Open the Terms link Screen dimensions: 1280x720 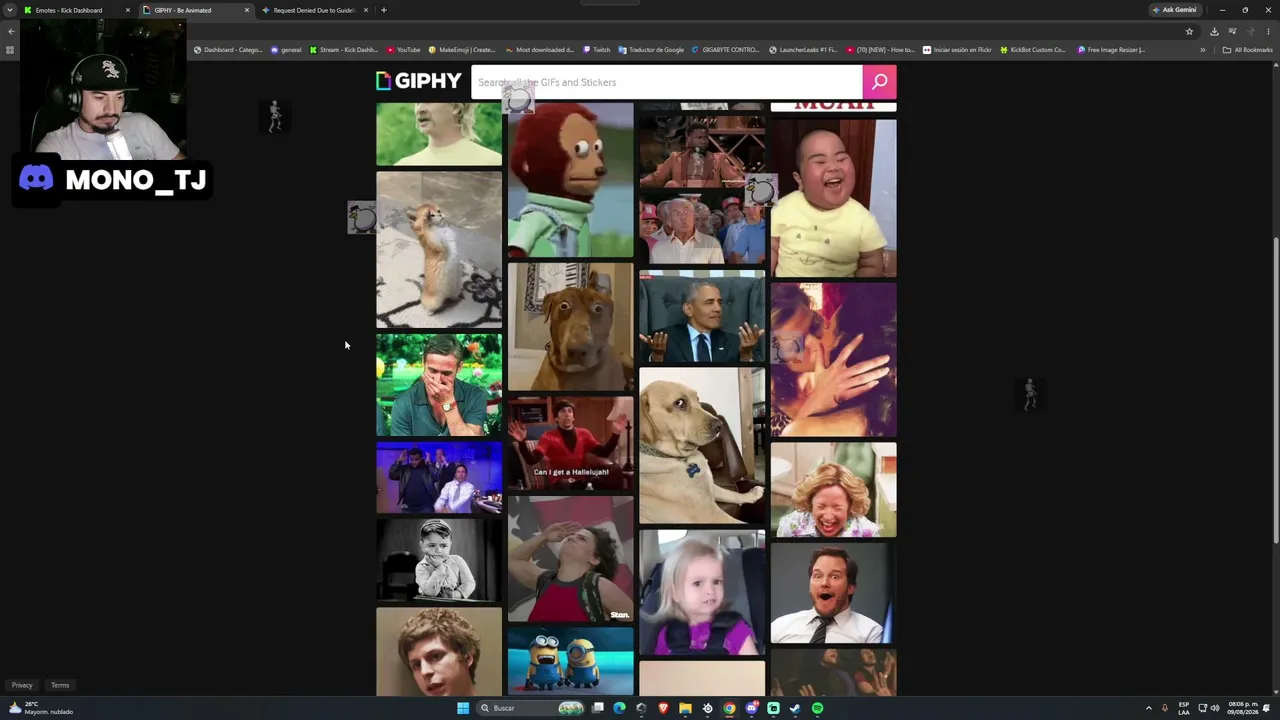60,685
